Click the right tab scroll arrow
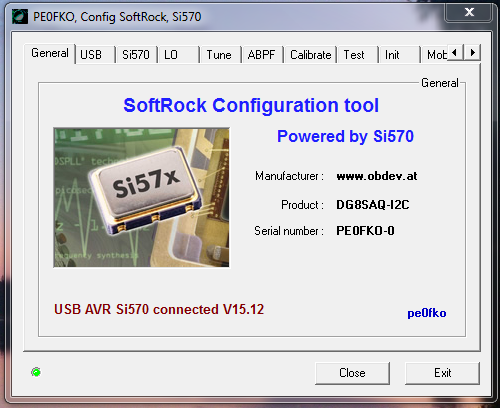The height and width of the screenshot is (408, 500). point(472,53)
